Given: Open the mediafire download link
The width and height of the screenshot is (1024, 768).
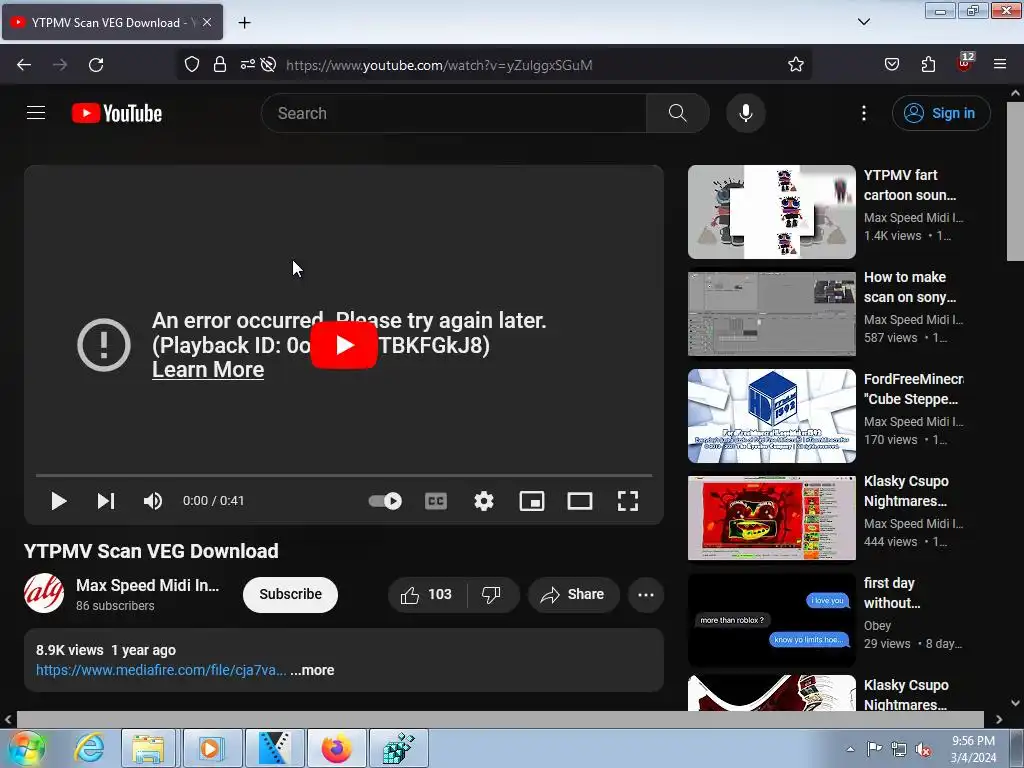Looking at the screenshot, I should pyautogui.click(x=161, y=670).
